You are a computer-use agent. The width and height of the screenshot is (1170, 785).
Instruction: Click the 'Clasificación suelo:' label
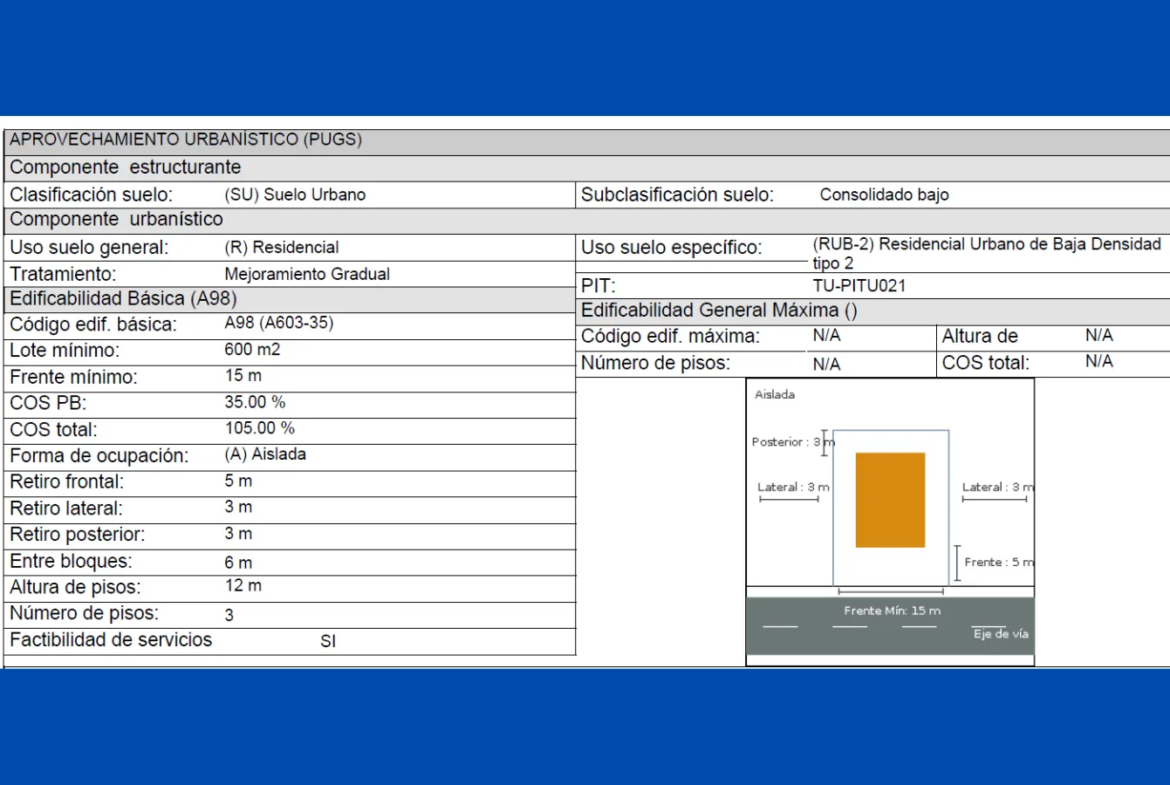(91, 195)
